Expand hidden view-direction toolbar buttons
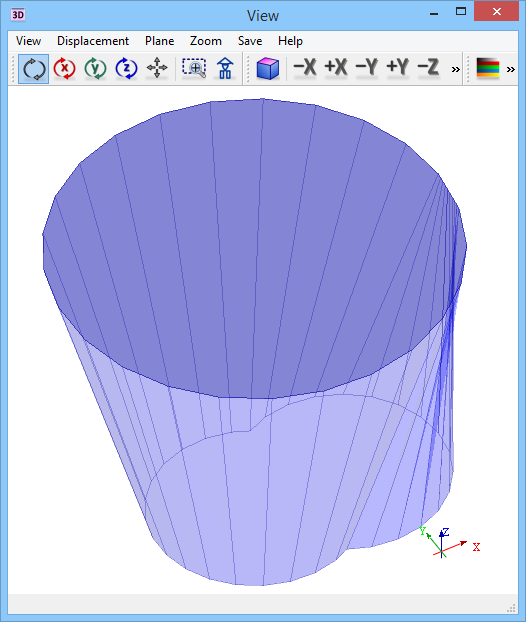 pyautogui.click(x=456, y=69)
